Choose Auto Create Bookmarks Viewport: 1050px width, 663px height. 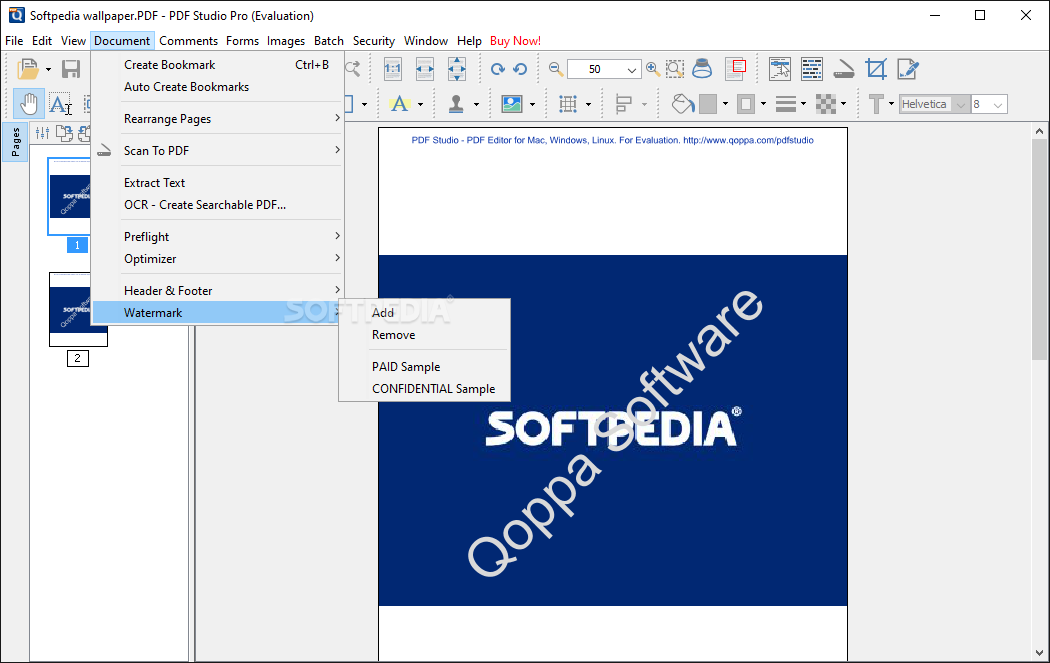tap(218, 87)
